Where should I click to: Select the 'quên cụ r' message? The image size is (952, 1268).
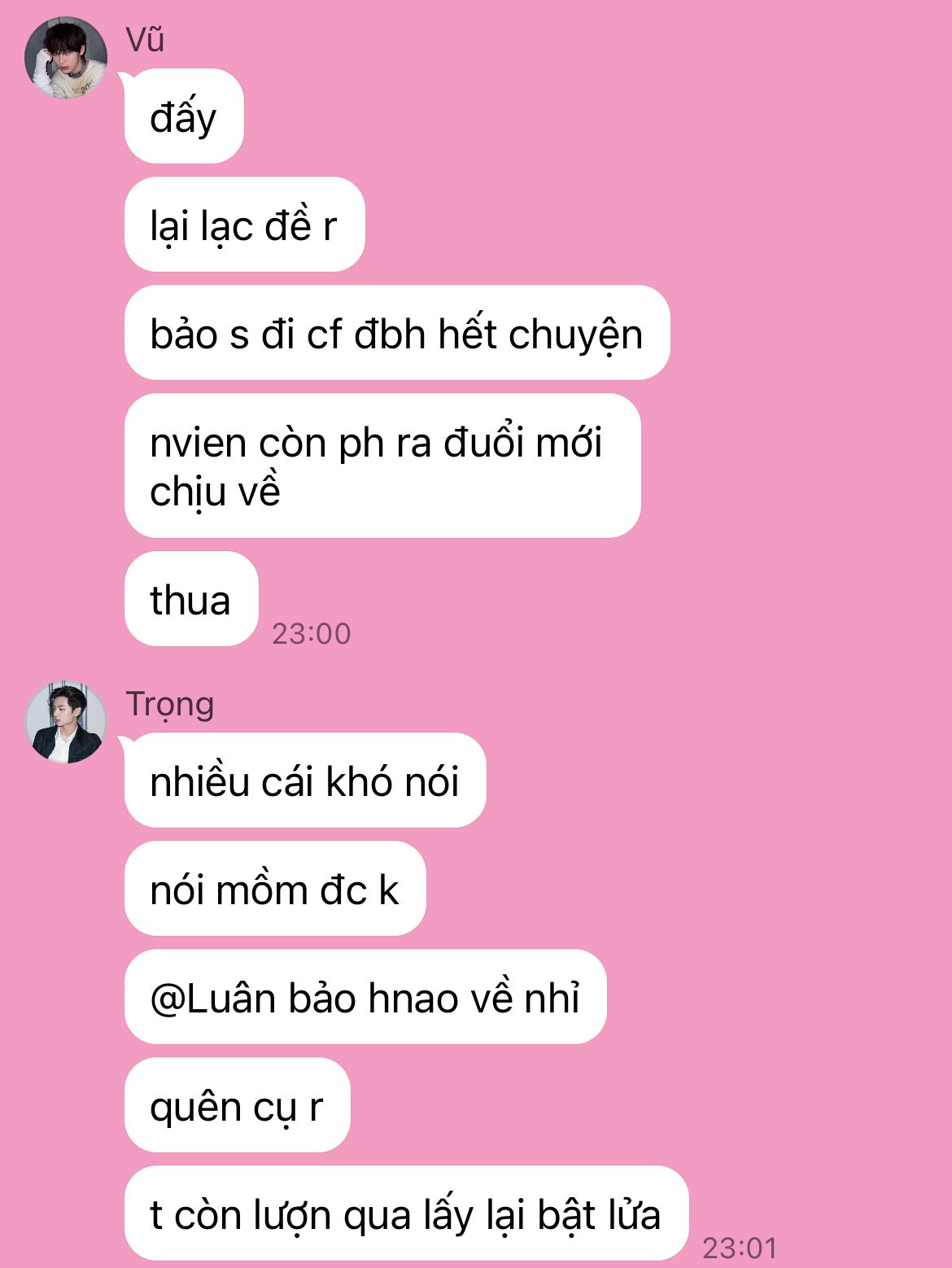[237, 1105]
